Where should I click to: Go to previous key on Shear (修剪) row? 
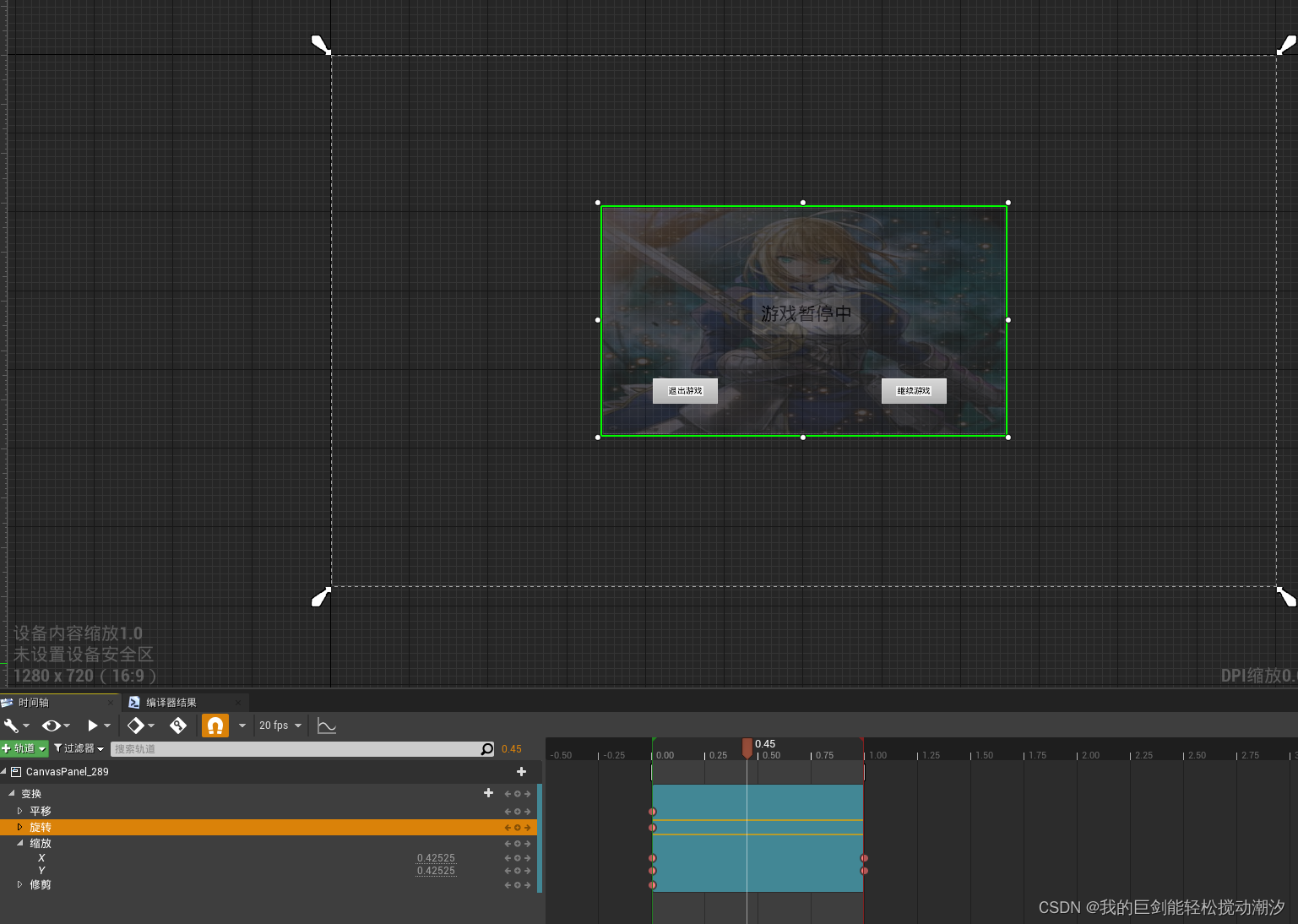pyautogui.click(x=508, y=885)
